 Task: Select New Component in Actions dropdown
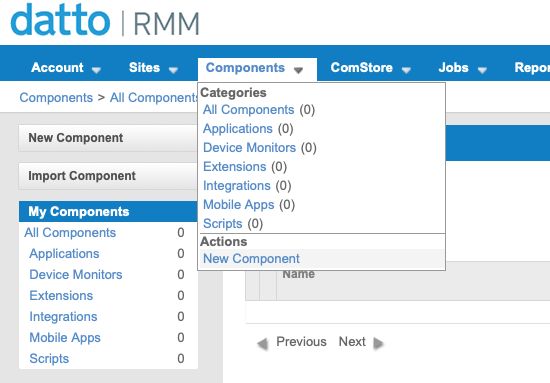pyautogui.click(x=251, y=258)
